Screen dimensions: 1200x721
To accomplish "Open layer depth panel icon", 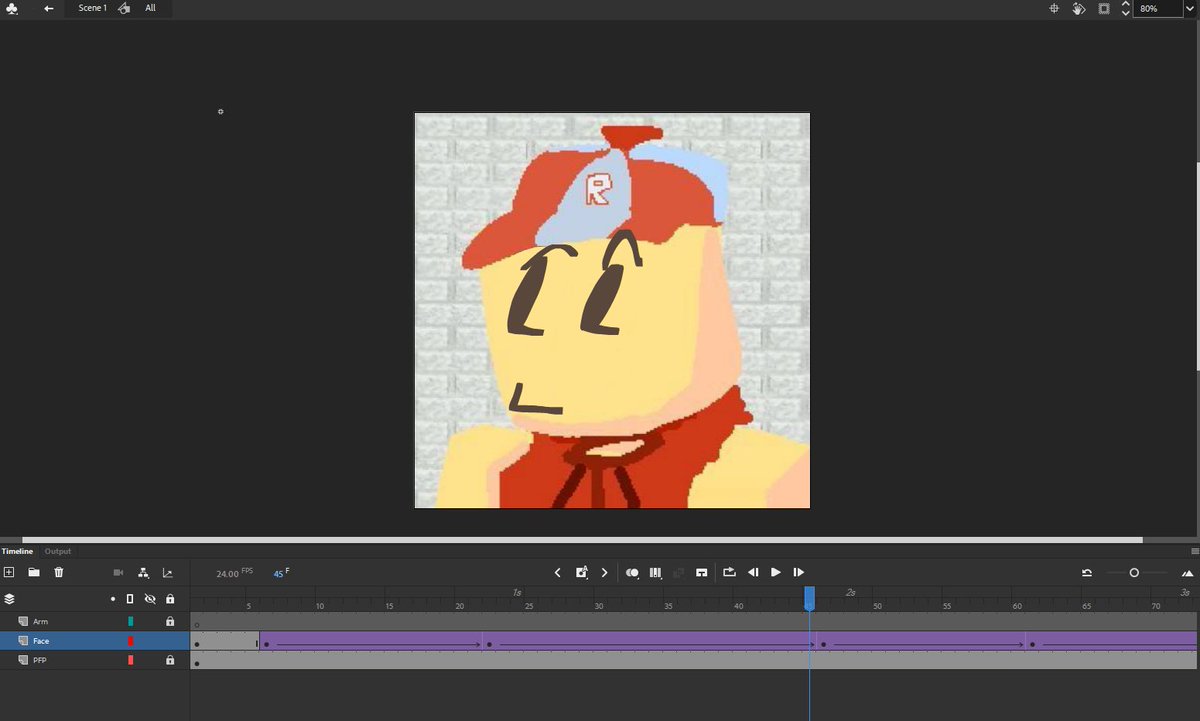I will 167,572.
